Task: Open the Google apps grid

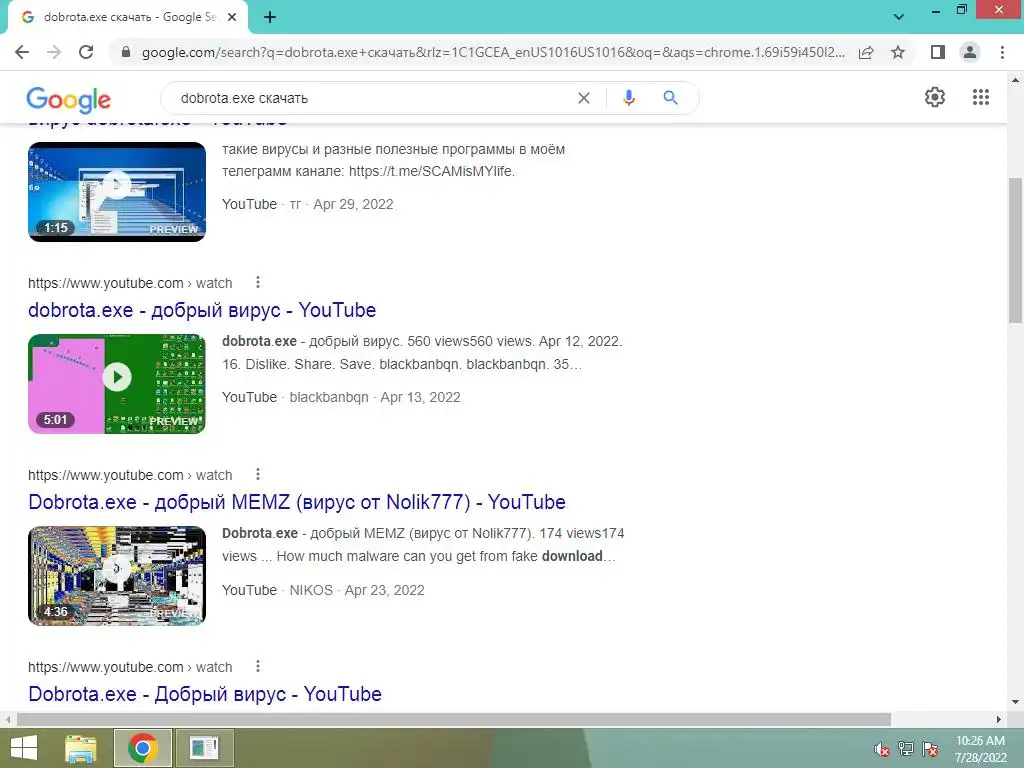Action: click(x=980, y=97)
